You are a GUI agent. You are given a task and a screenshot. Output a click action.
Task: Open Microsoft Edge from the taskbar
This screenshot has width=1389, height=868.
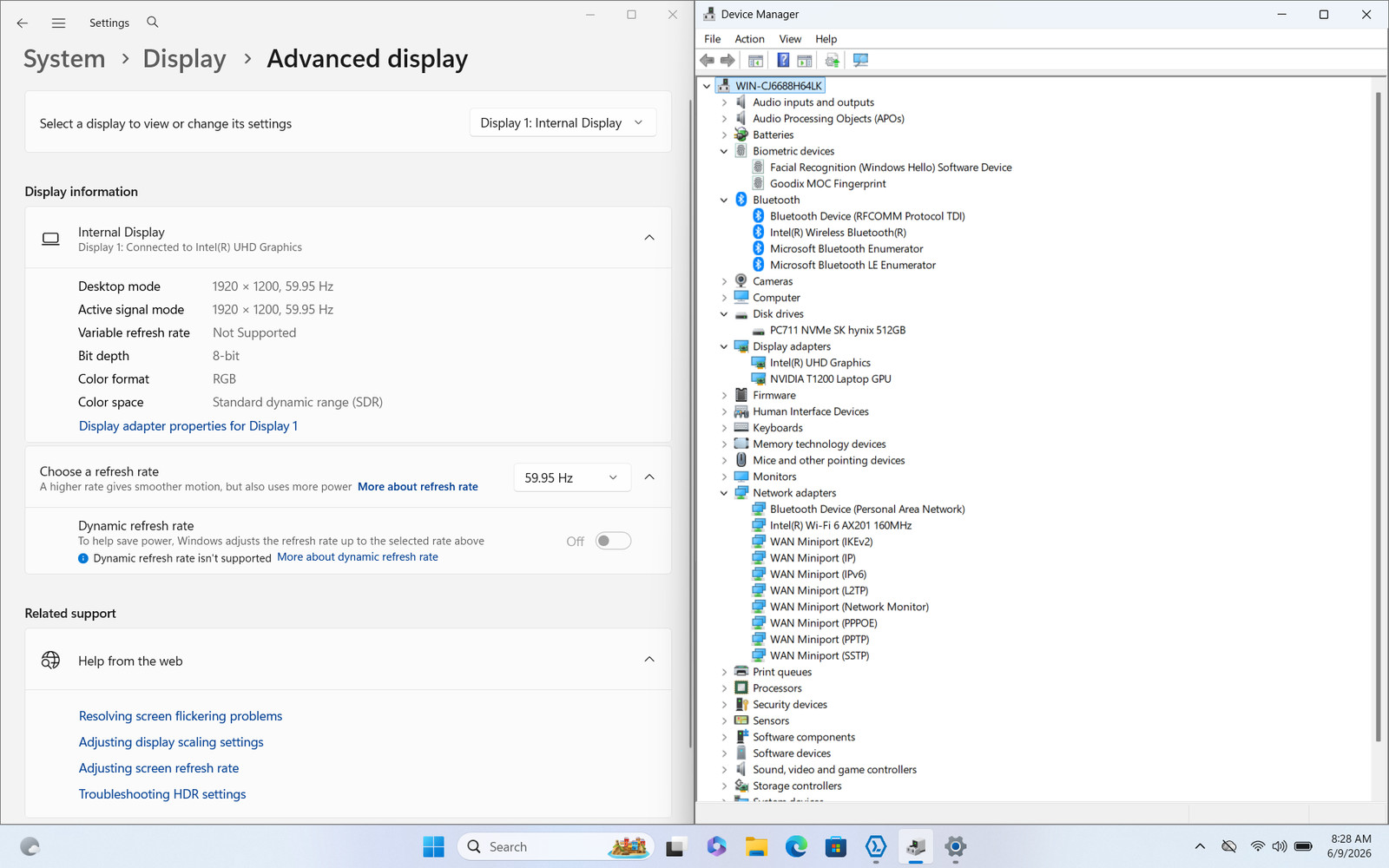coord(796,846)
